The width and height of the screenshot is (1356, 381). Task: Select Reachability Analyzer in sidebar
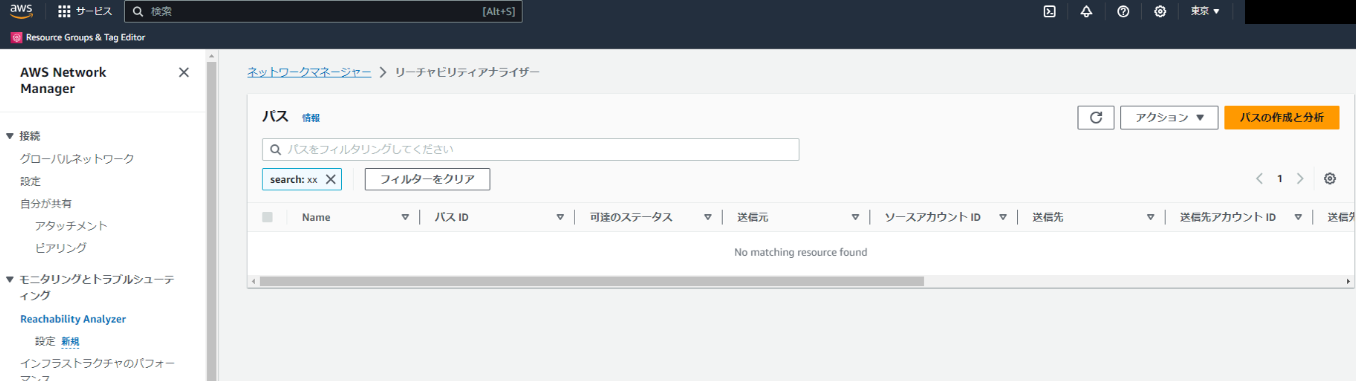[x=73, y=319]
